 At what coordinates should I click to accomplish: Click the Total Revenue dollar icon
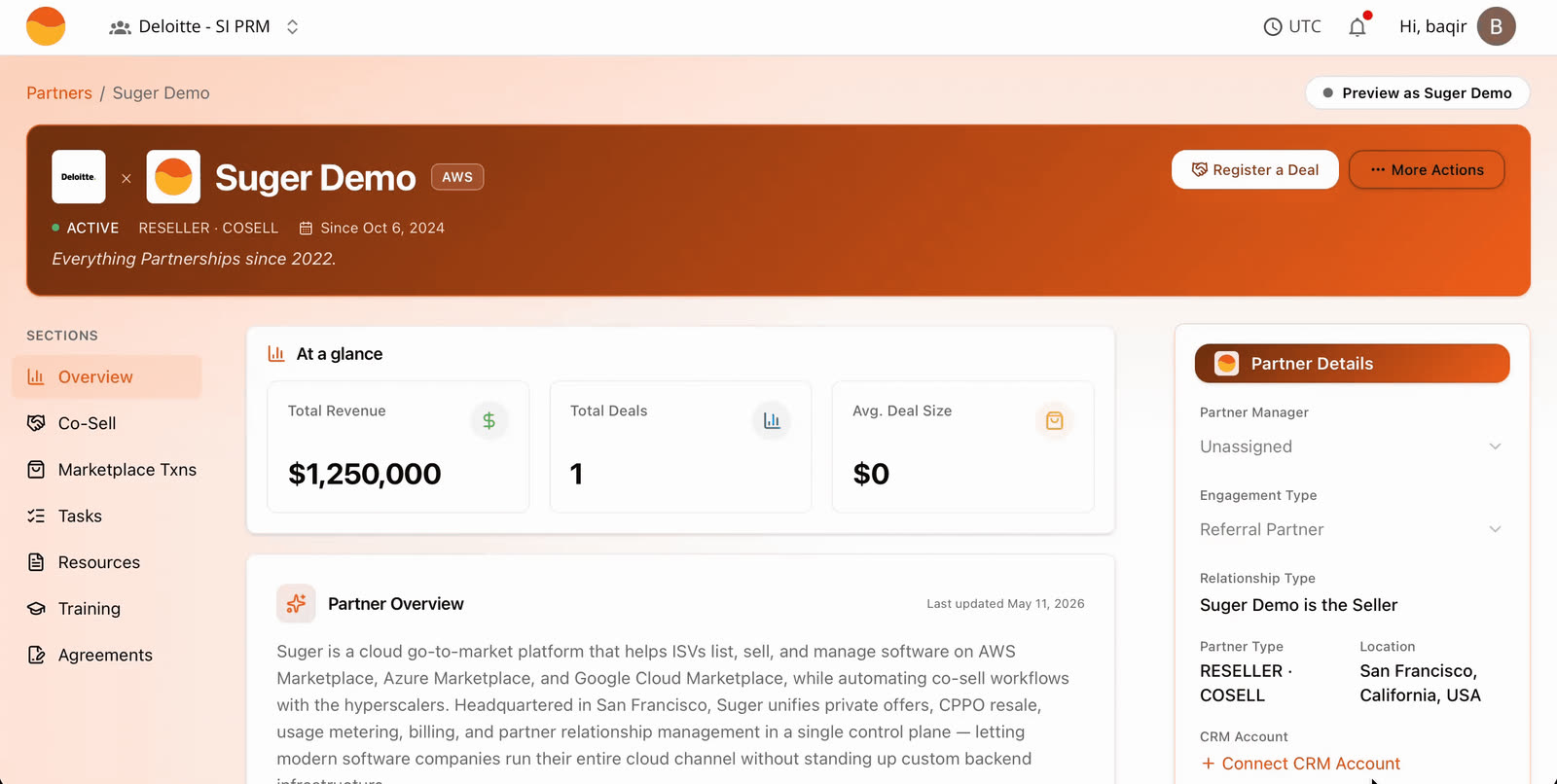coord(489,421)
